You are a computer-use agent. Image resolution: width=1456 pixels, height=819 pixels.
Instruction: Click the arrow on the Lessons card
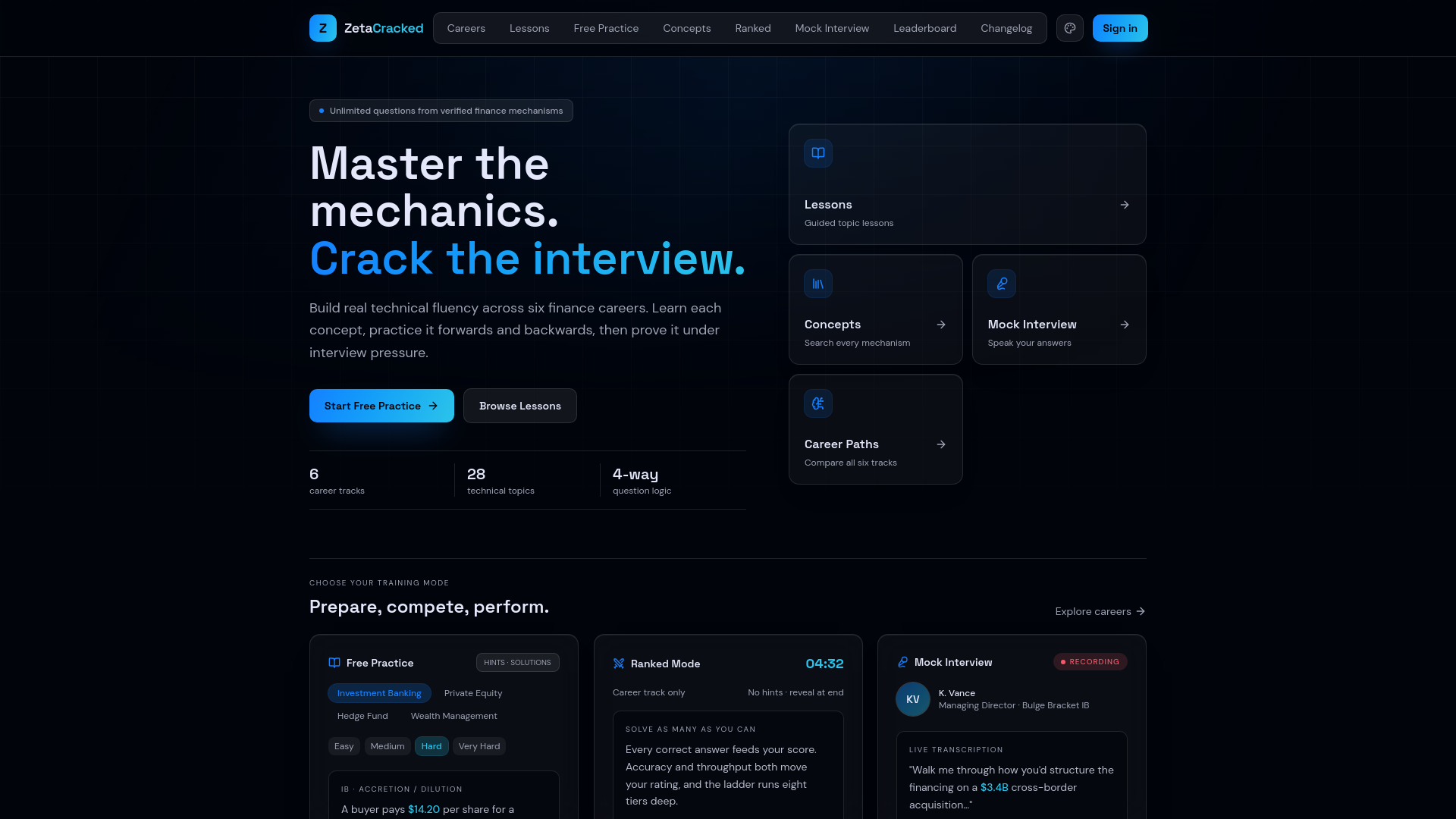coord(1125,205)
